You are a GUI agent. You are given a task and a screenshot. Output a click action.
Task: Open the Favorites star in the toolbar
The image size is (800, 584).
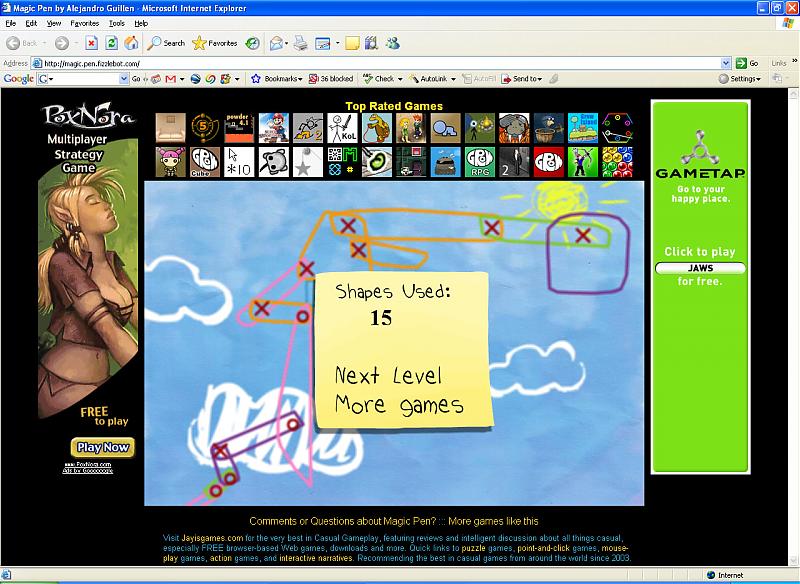pyautogui.click(x=215, y=43)
